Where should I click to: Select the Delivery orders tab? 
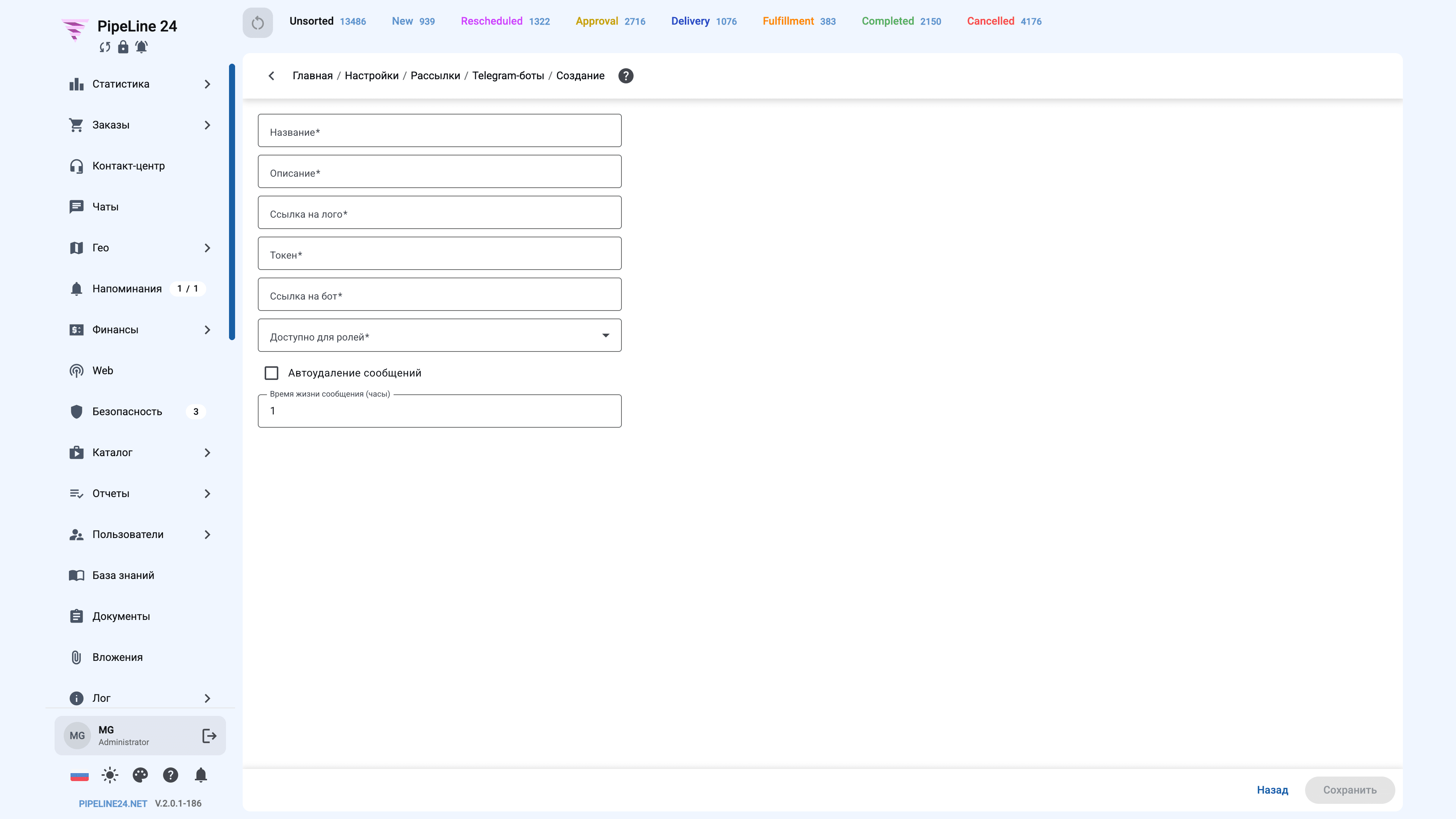(704, 21)
